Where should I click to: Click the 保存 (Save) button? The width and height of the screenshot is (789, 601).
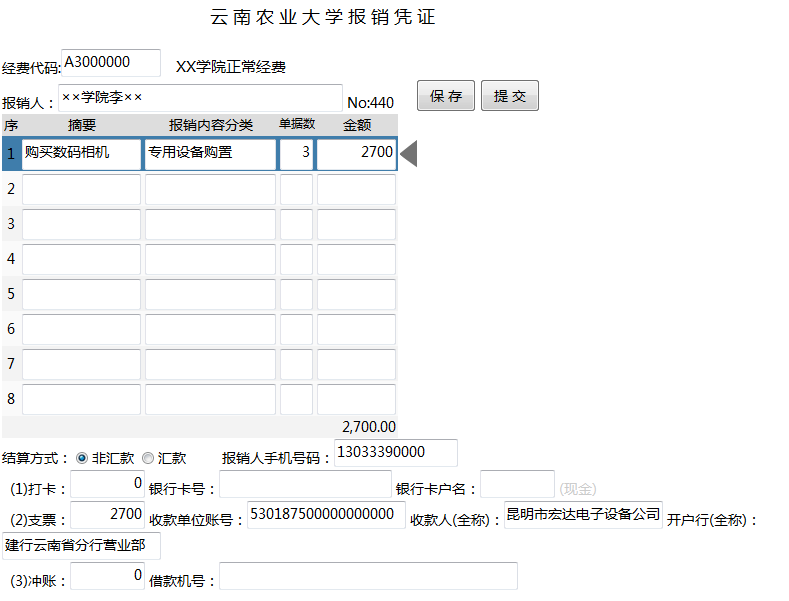click(445, 96)
